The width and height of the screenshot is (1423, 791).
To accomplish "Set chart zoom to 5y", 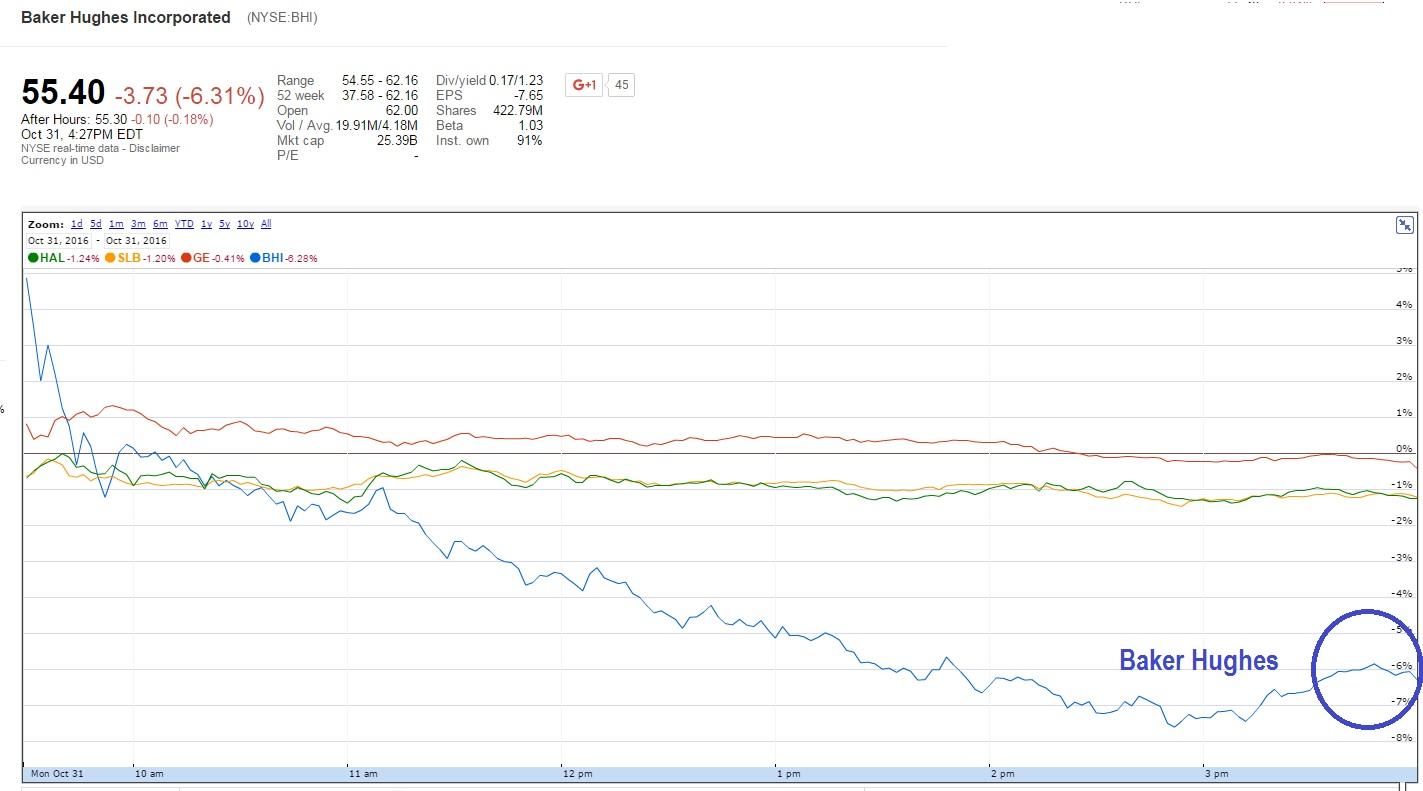I will (225, 224).
